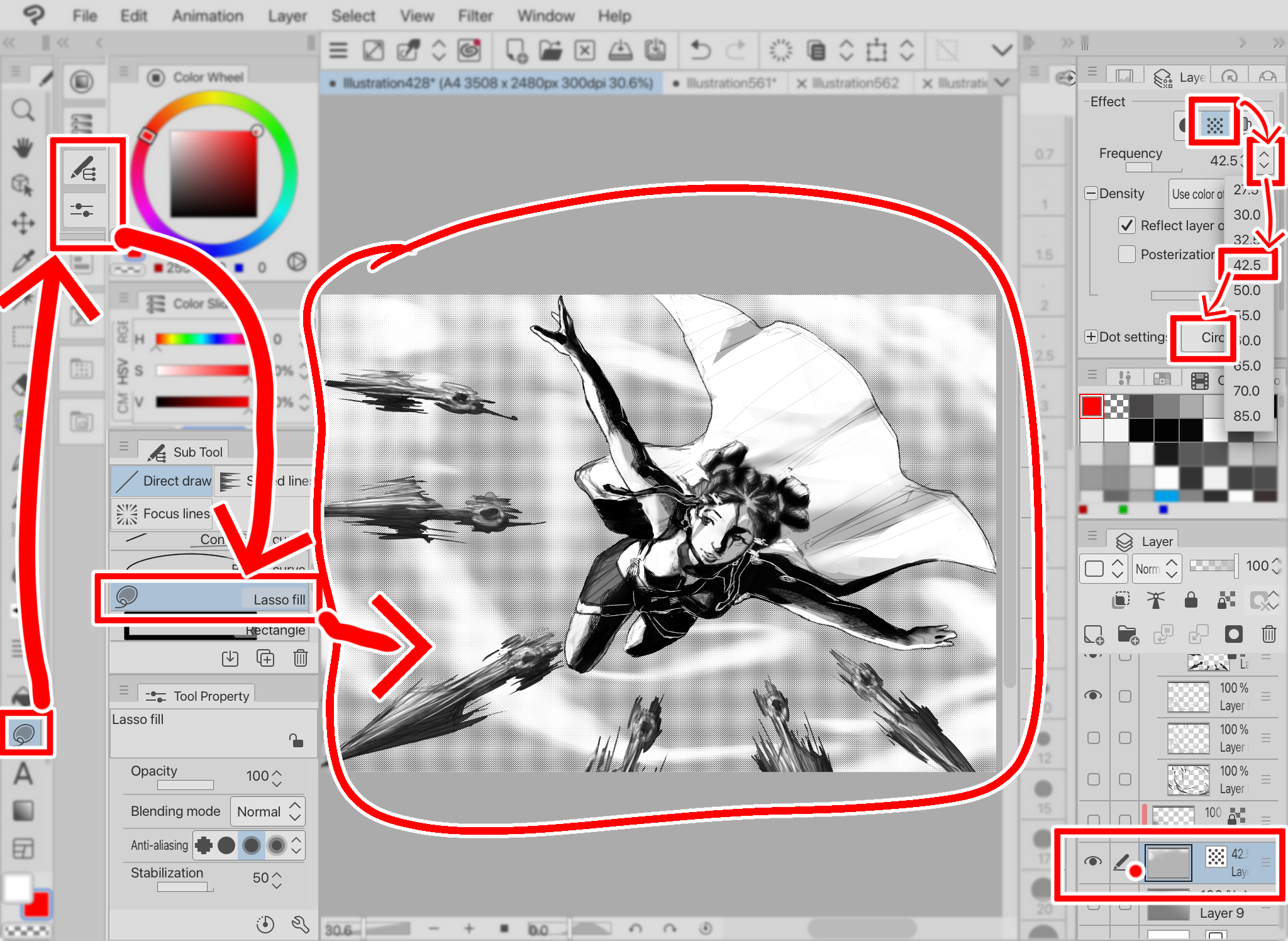Create a layer mask
The width and height of the screenshot is (1288, 941).
pyautogui.click(x=1233, y=634)
